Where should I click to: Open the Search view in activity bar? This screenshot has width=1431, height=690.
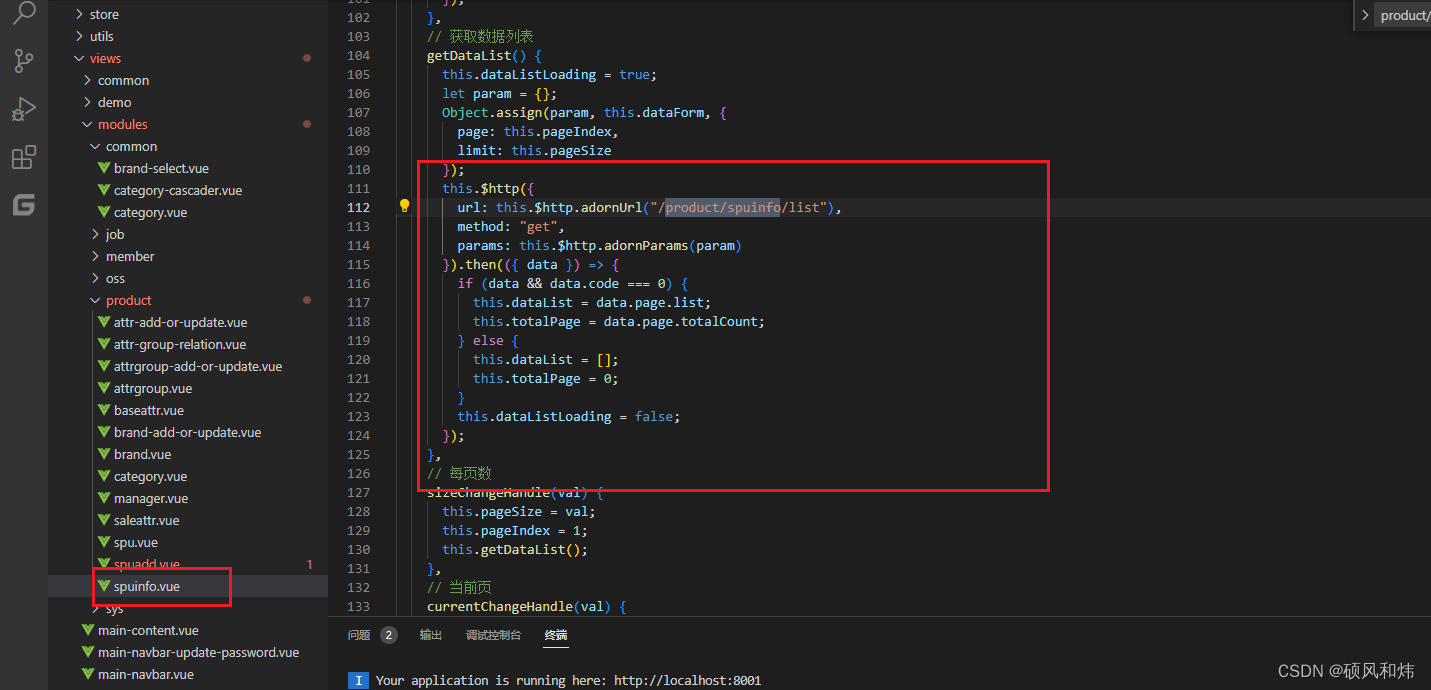click(23, 13)
